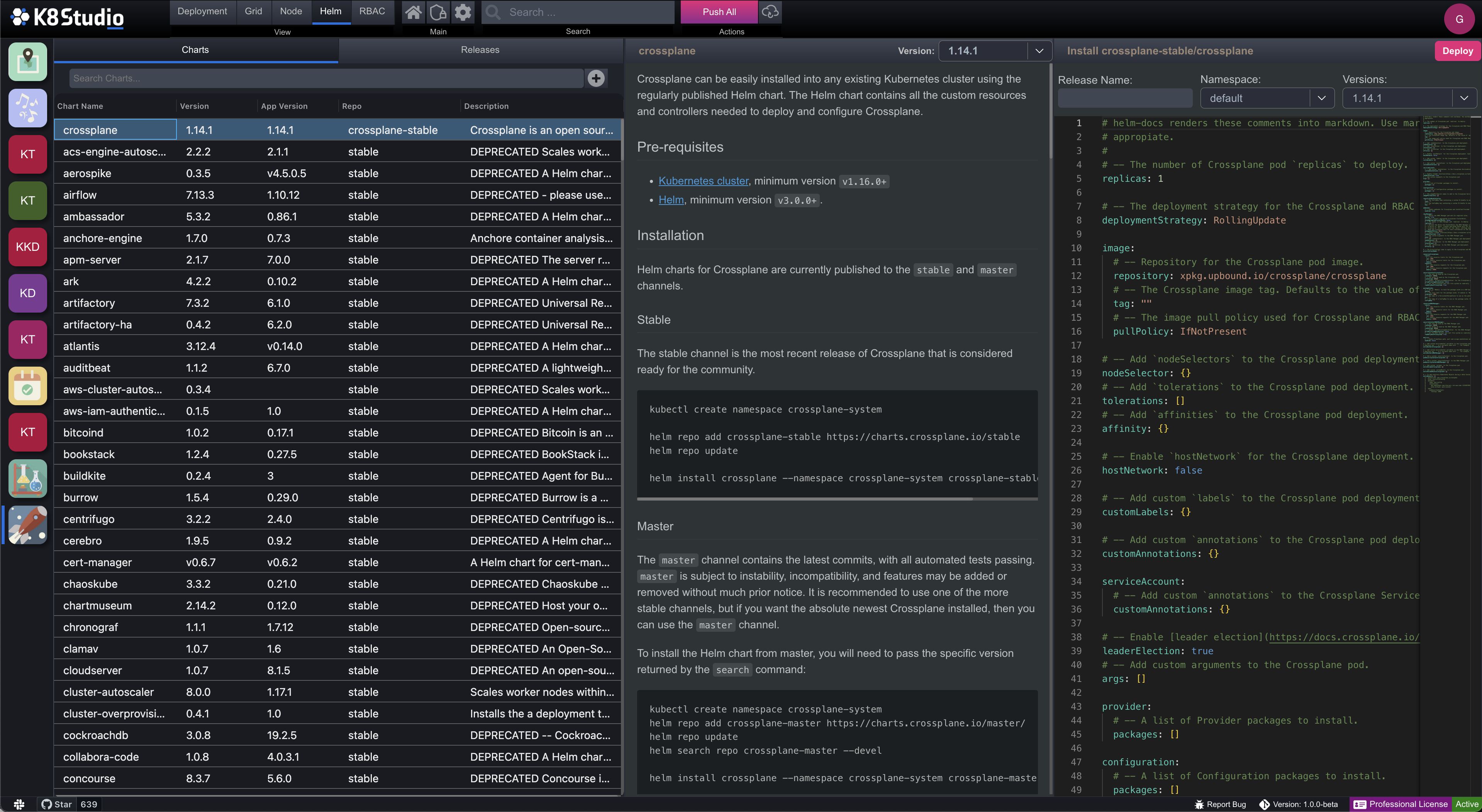Click the 'leaderElection: true' editor line
The image size is (1482, 812).
coord(1158,651)
